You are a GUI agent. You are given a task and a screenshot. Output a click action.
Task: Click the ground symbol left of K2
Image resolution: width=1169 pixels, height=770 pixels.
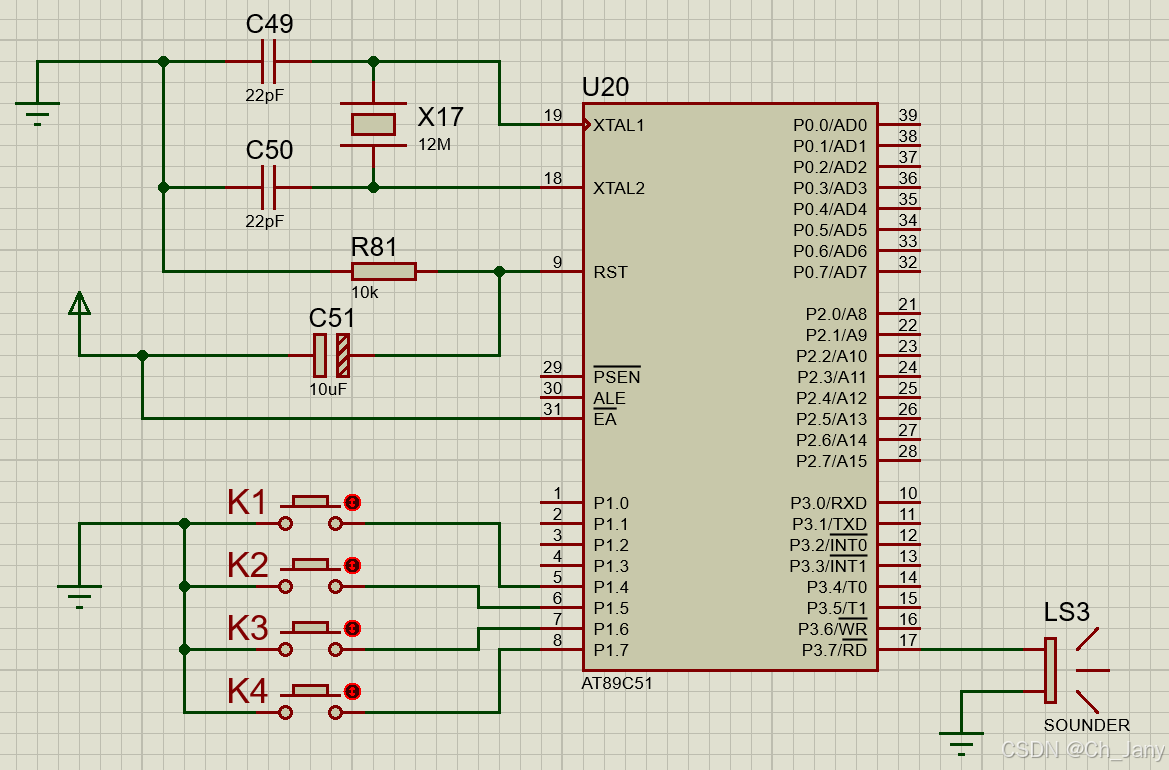(79, 596)
